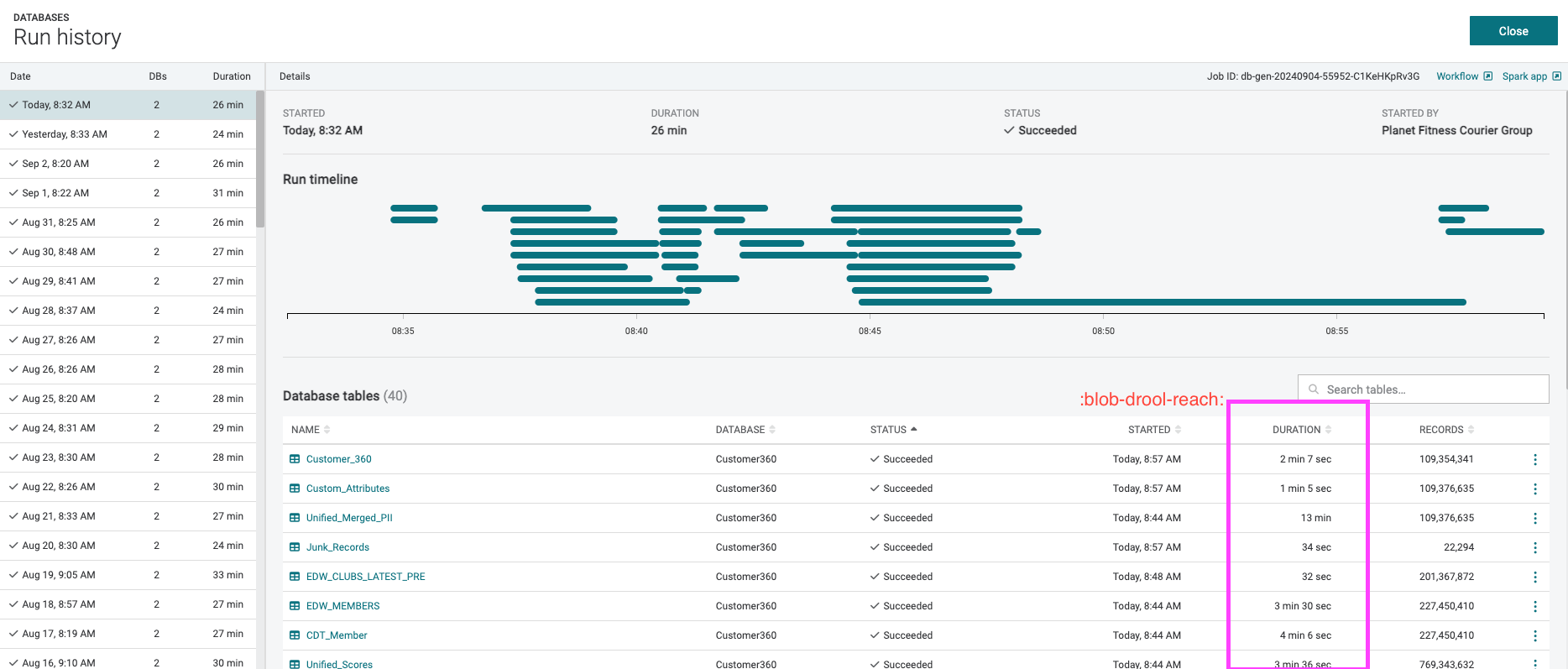The image size is (1568, 669).
Task: Select the Aug 27, 8:26 AM run
Action: pos(128,340)
